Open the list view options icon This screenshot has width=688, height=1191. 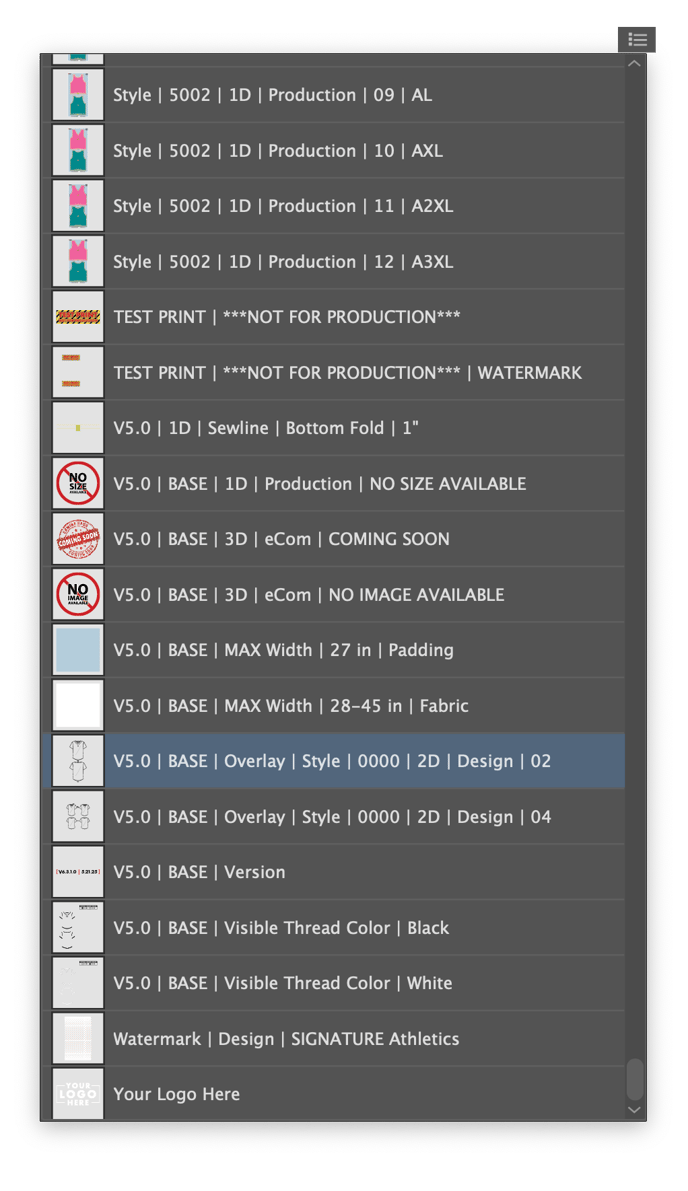point(637,40)
